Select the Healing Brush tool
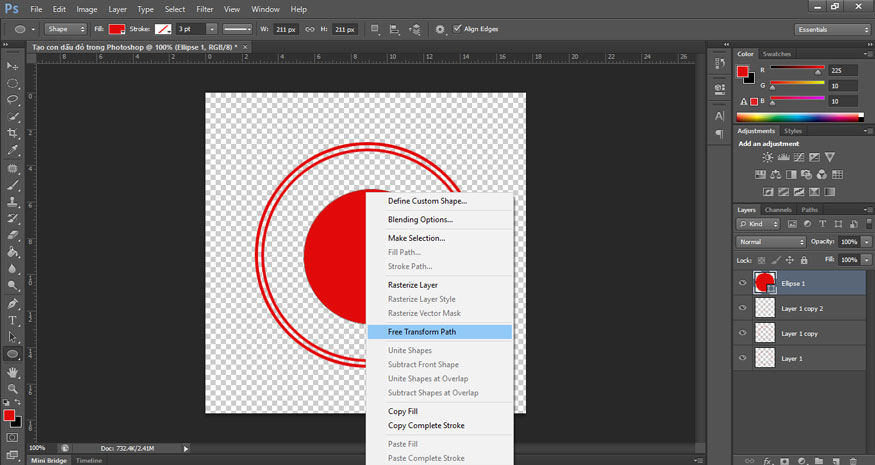 click(12, 168)
